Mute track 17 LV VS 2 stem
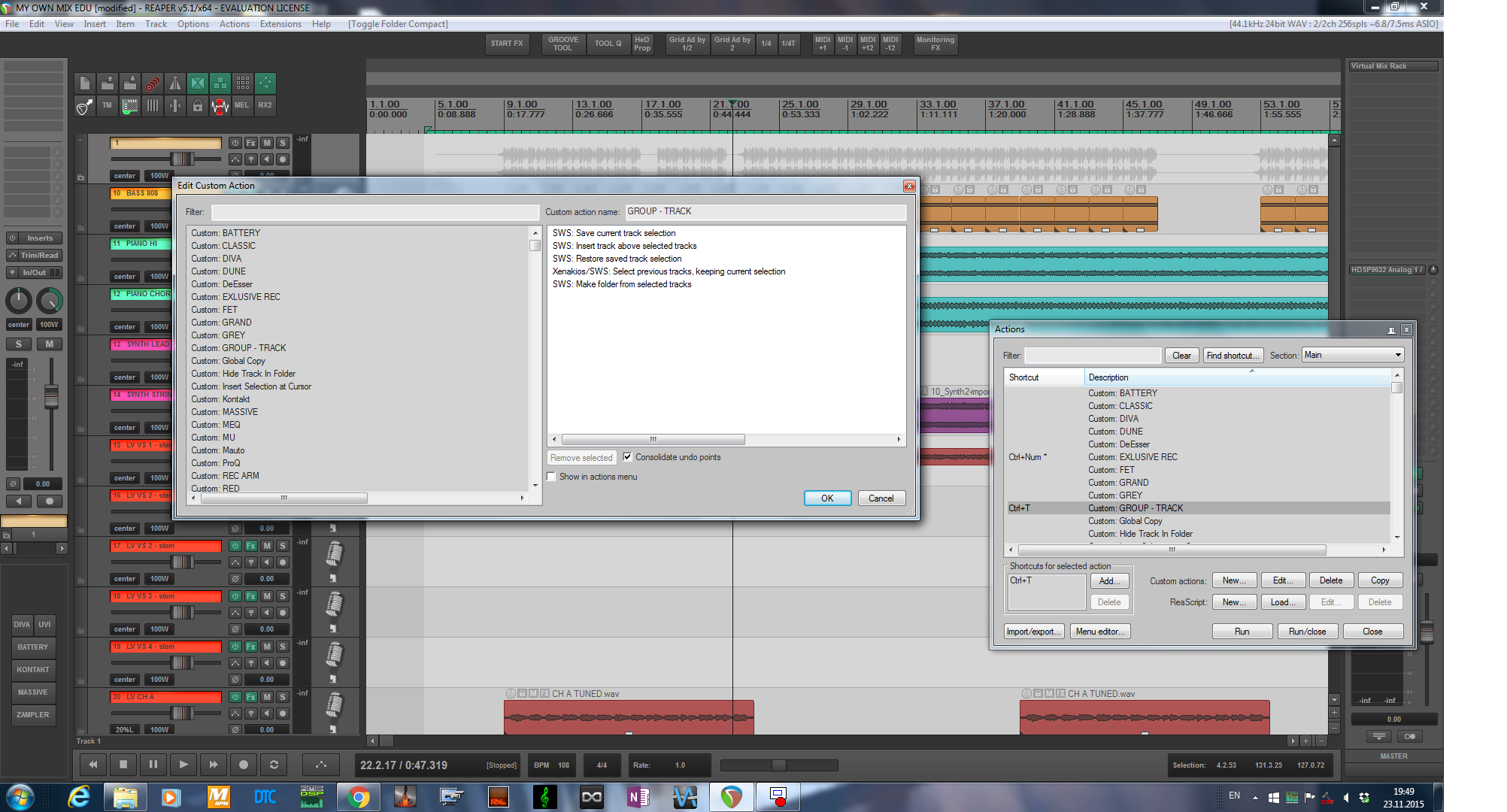This screenshot has width=1507, height=812. click(x=267, y=546)
